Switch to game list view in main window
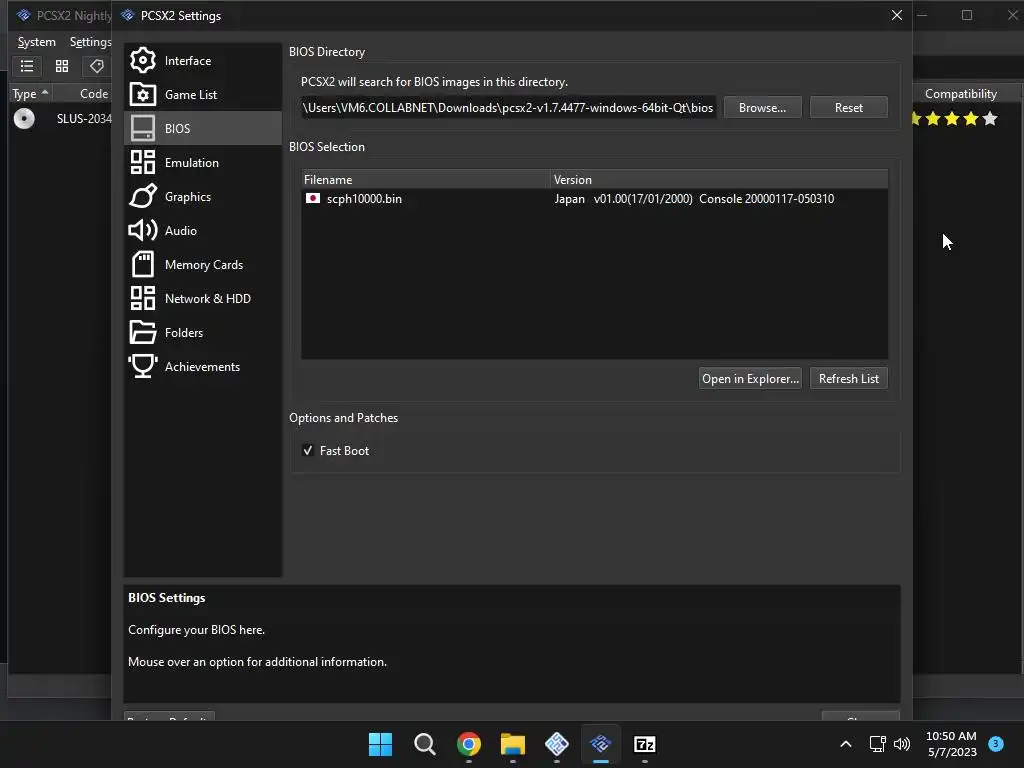This screenshot has height=768, width=1024. 27,66
